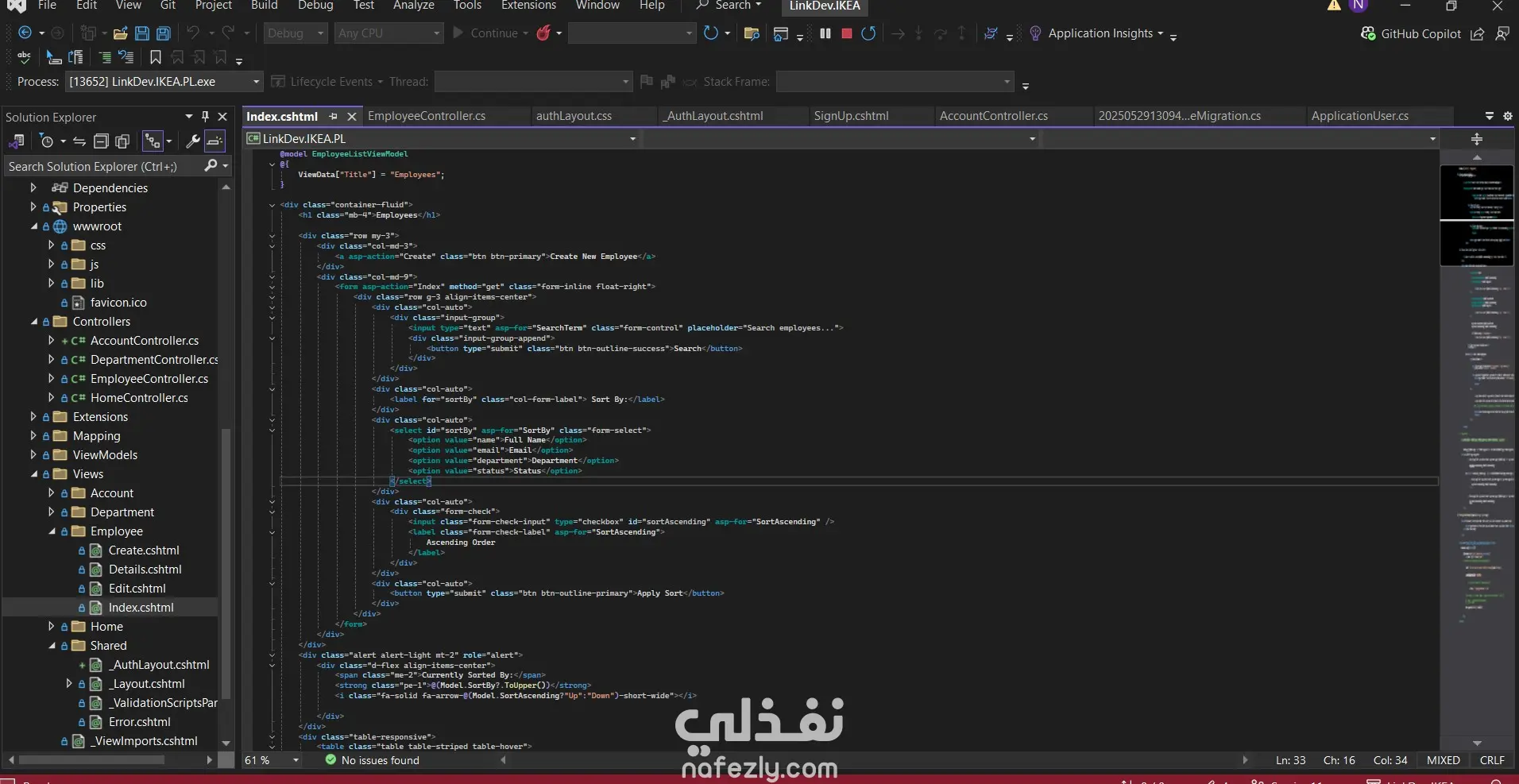Open Properties wrench in Solution Explorer

pyautogui.click(x=192, y=141)
